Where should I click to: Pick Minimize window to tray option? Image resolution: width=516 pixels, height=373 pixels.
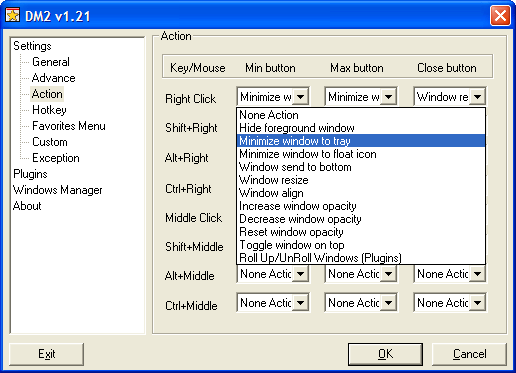(x=361, y=141)
